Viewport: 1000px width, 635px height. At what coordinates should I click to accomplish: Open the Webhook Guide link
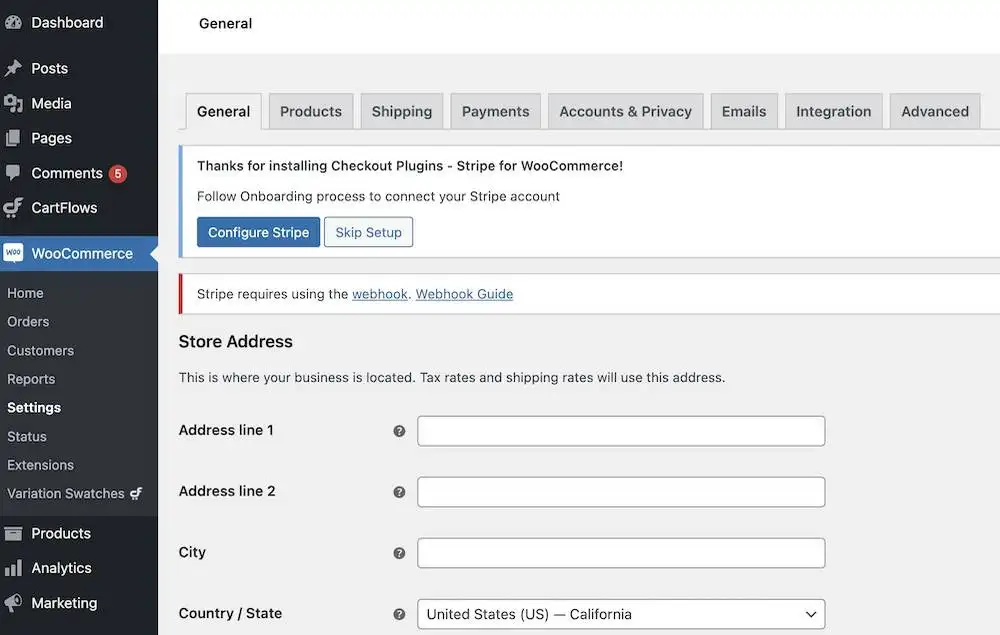(464, 294)
